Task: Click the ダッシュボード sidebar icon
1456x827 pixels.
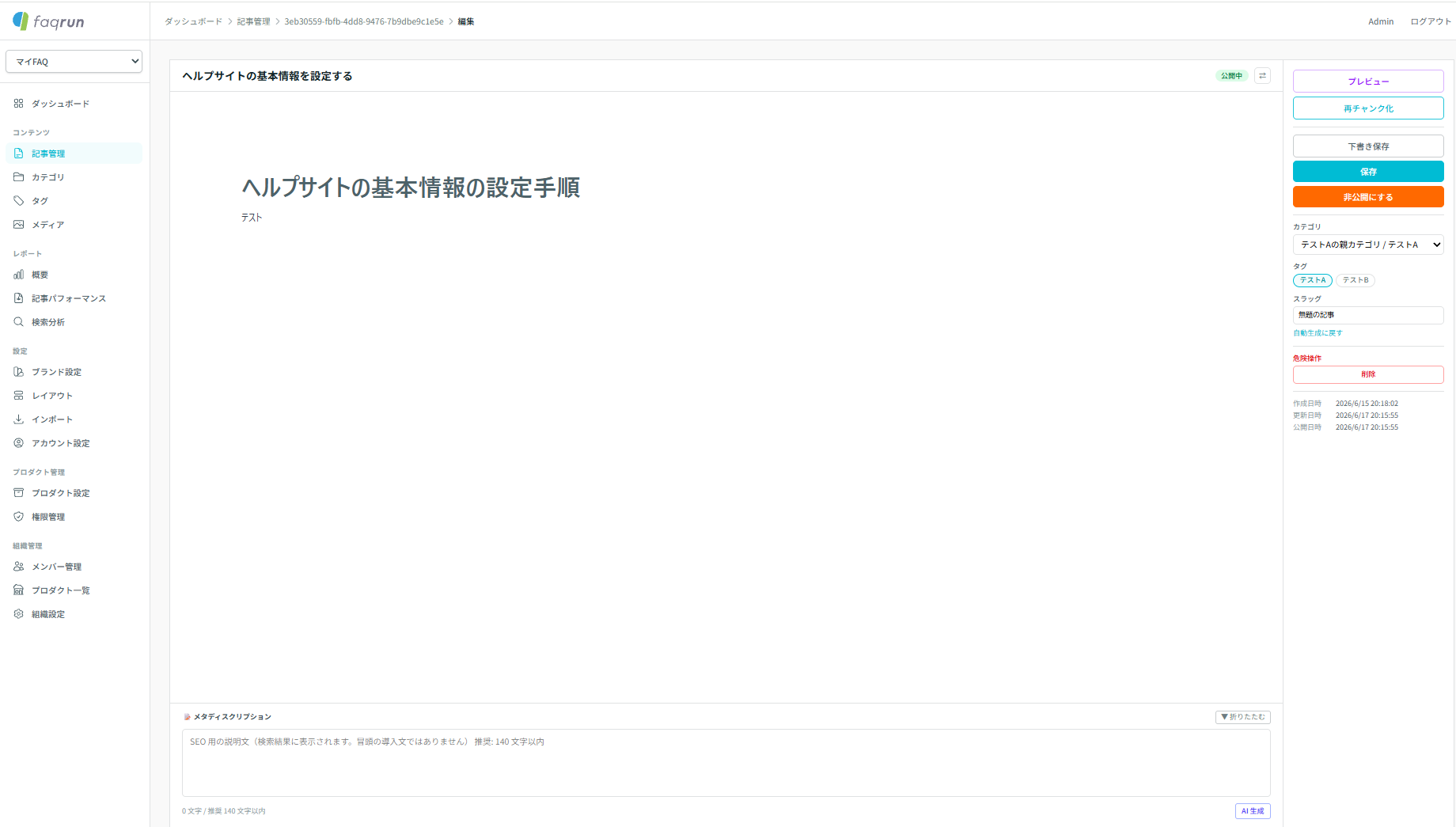Action: click(x=18, y=104)
